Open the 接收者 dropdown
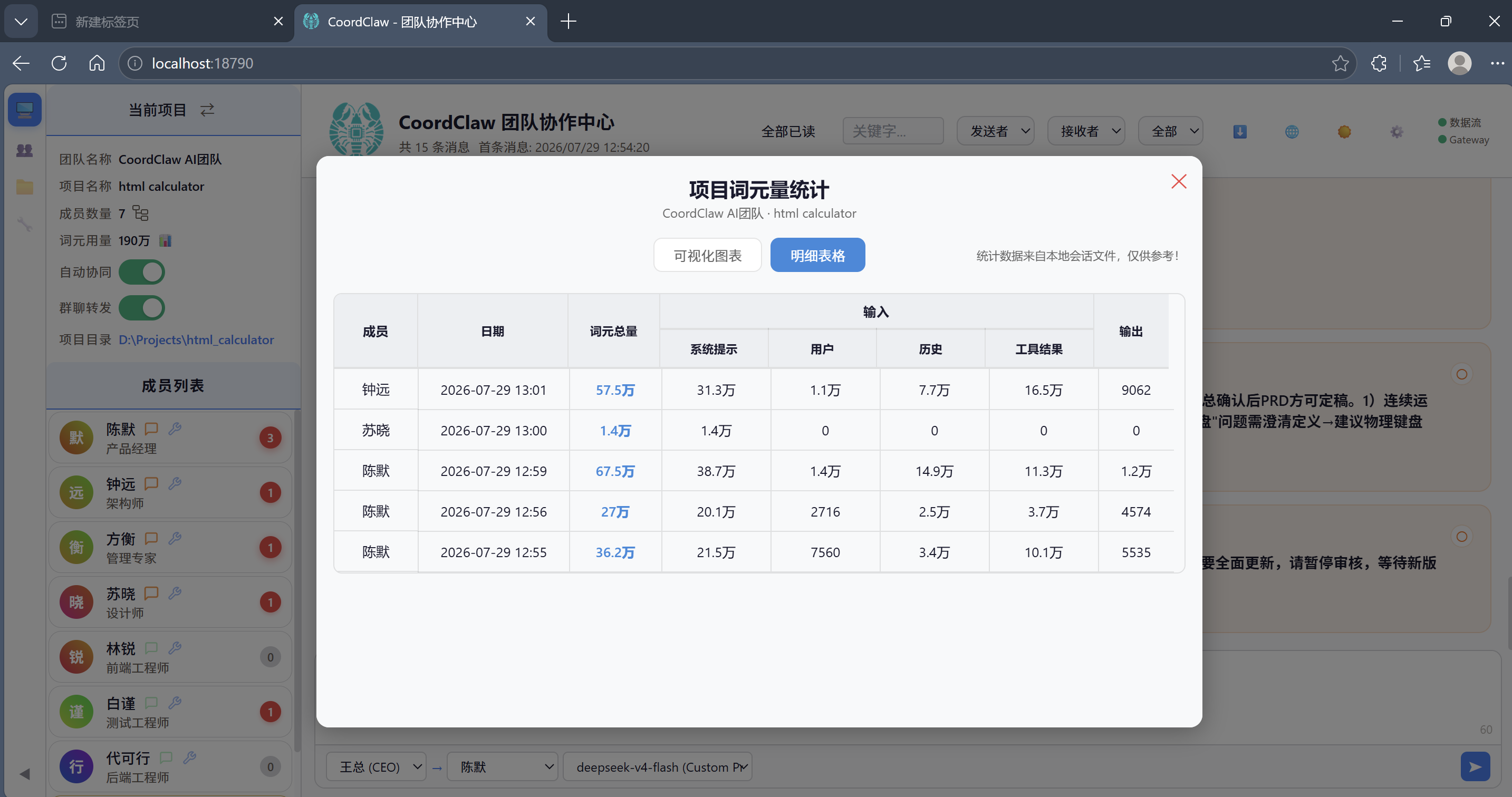The height and width of the screenshot is (797, 1512). [1086, 131]
